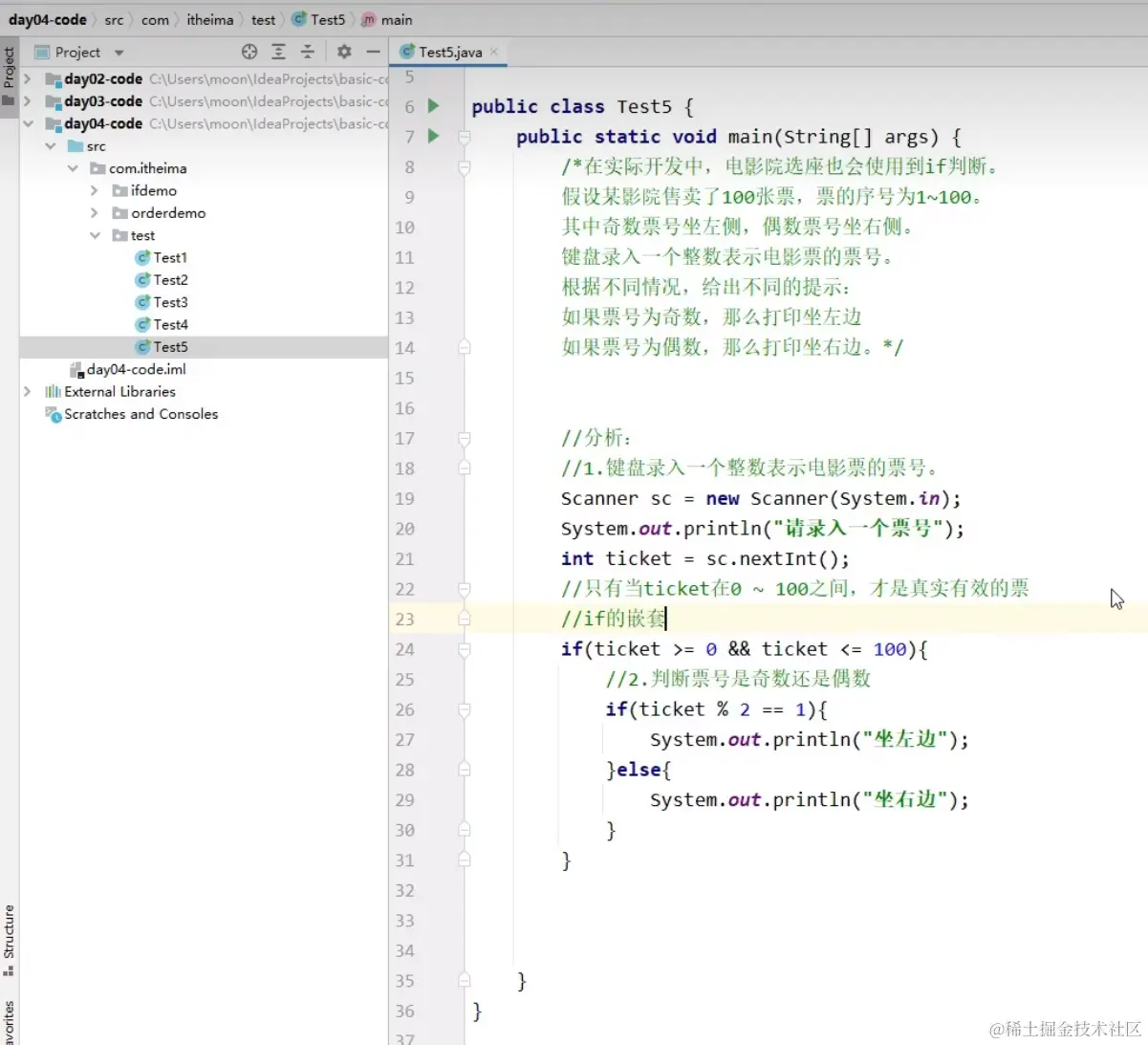Open the Project view dropdown arrow
This screenshot has width=1148, height=1045.
[x=119, y=53]
